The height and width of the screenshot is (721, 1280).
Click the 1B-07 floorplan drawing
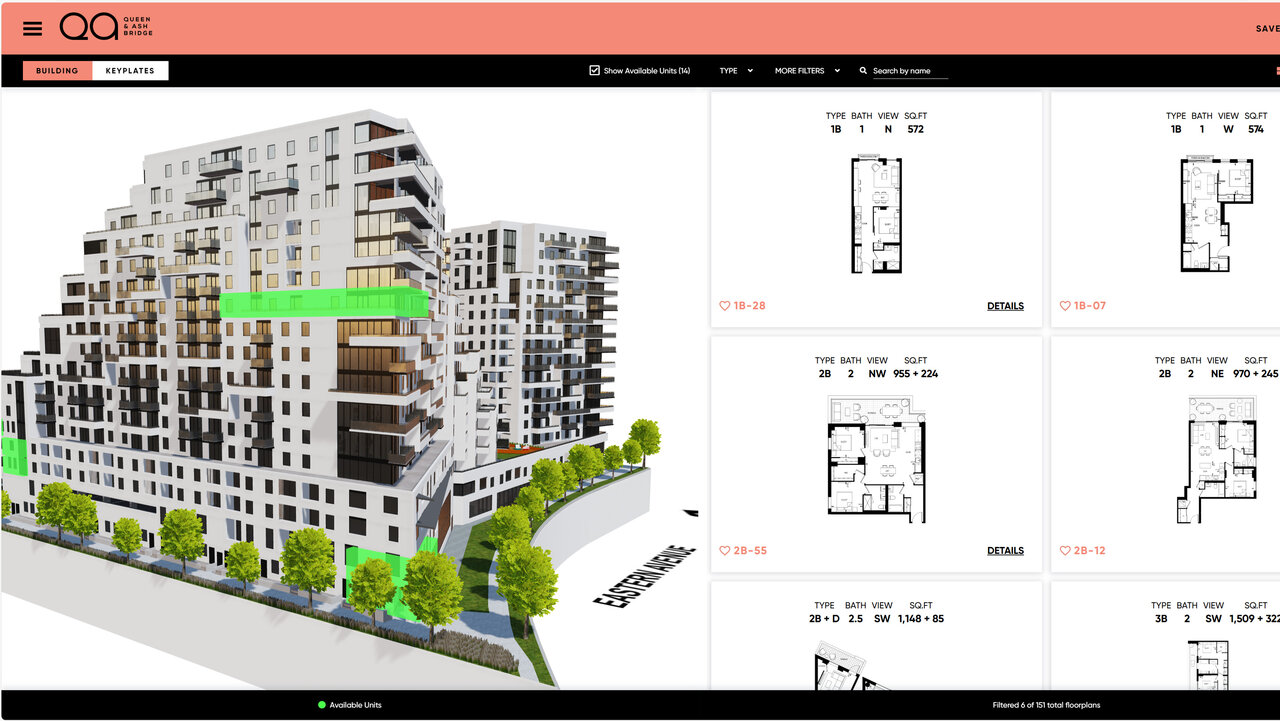1216,214
